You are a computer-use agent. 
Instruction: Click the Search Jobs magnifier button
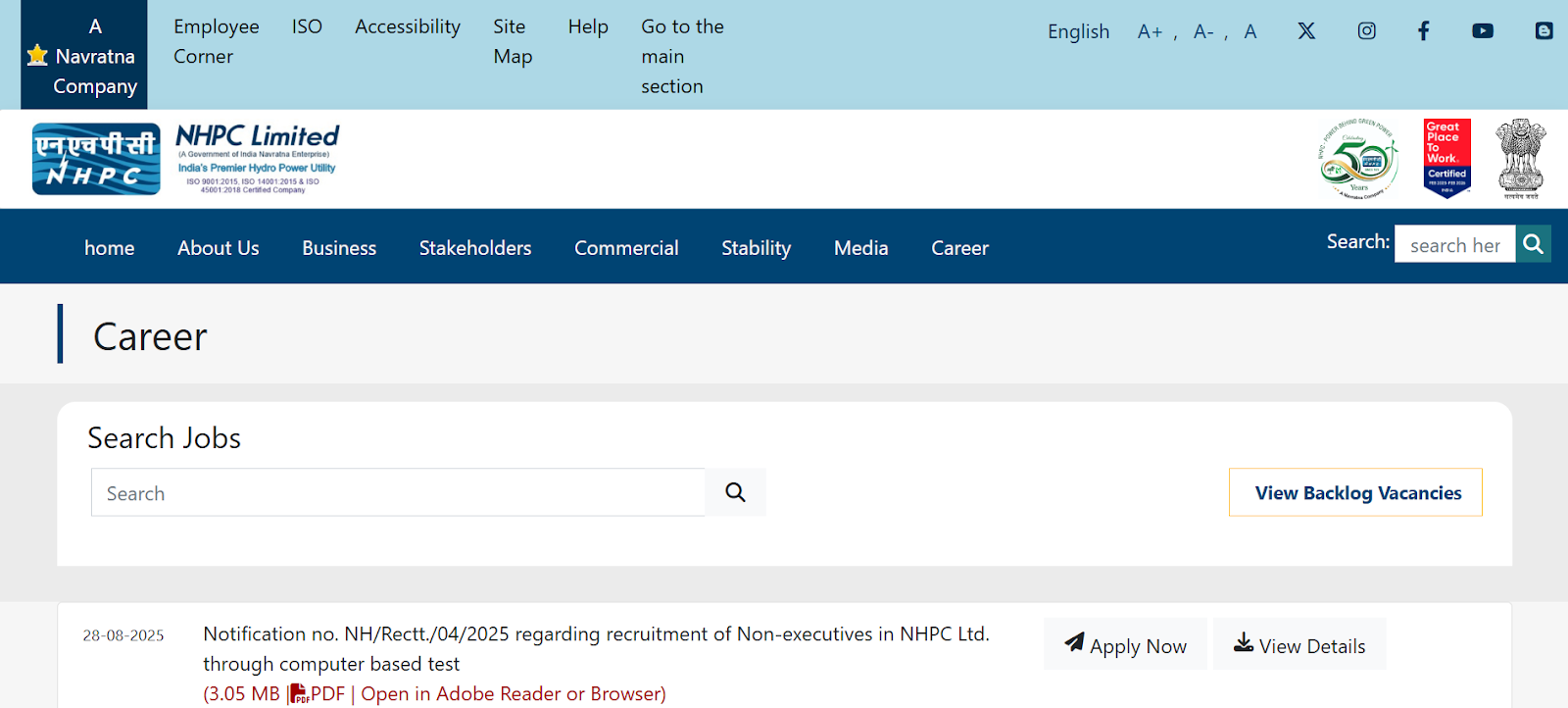click(x=735, y=492)
